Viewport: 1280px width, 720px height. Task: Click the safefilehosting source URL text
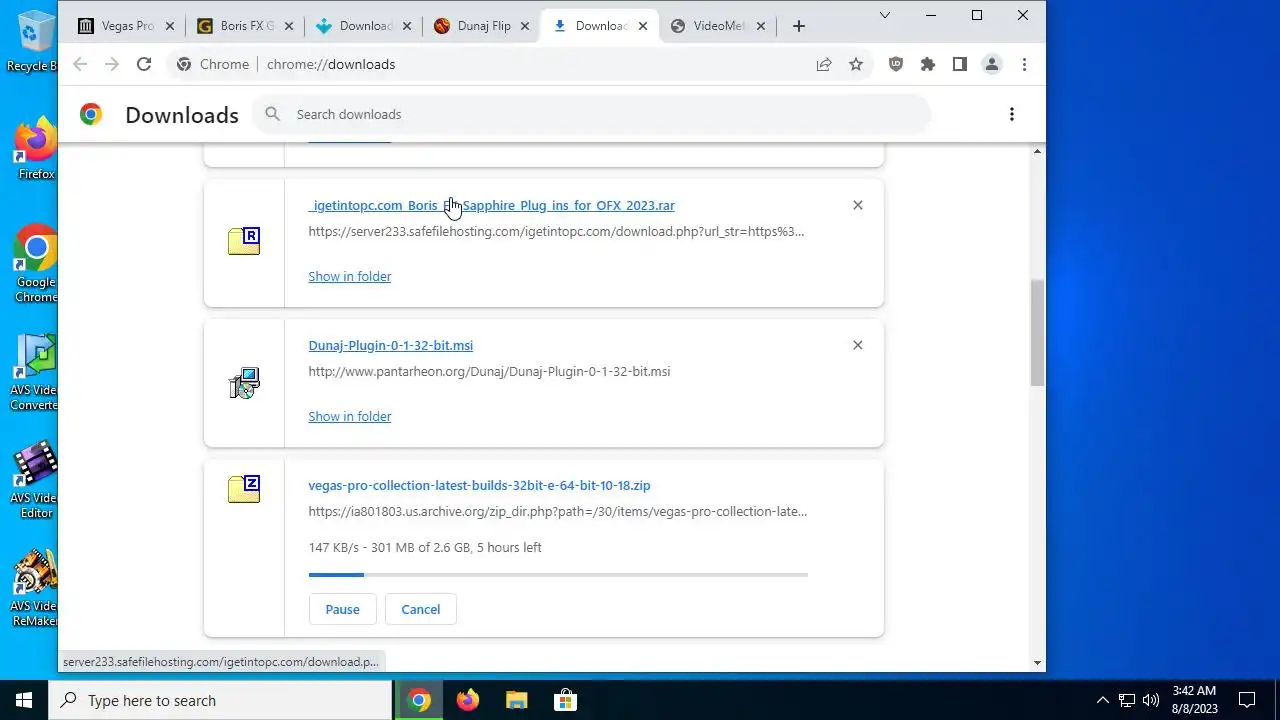[x=556, y=231]
